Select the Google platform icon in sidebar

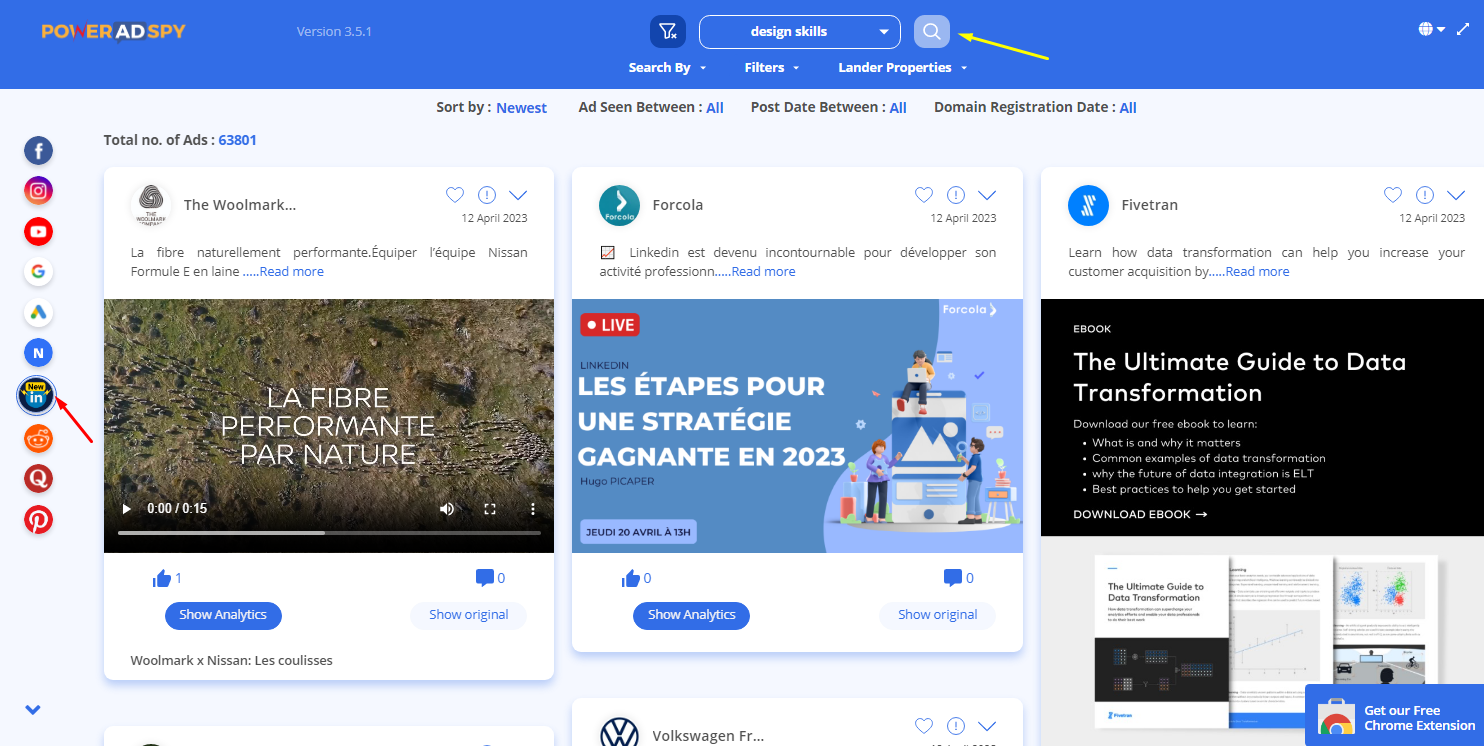[x=38, y=271]
